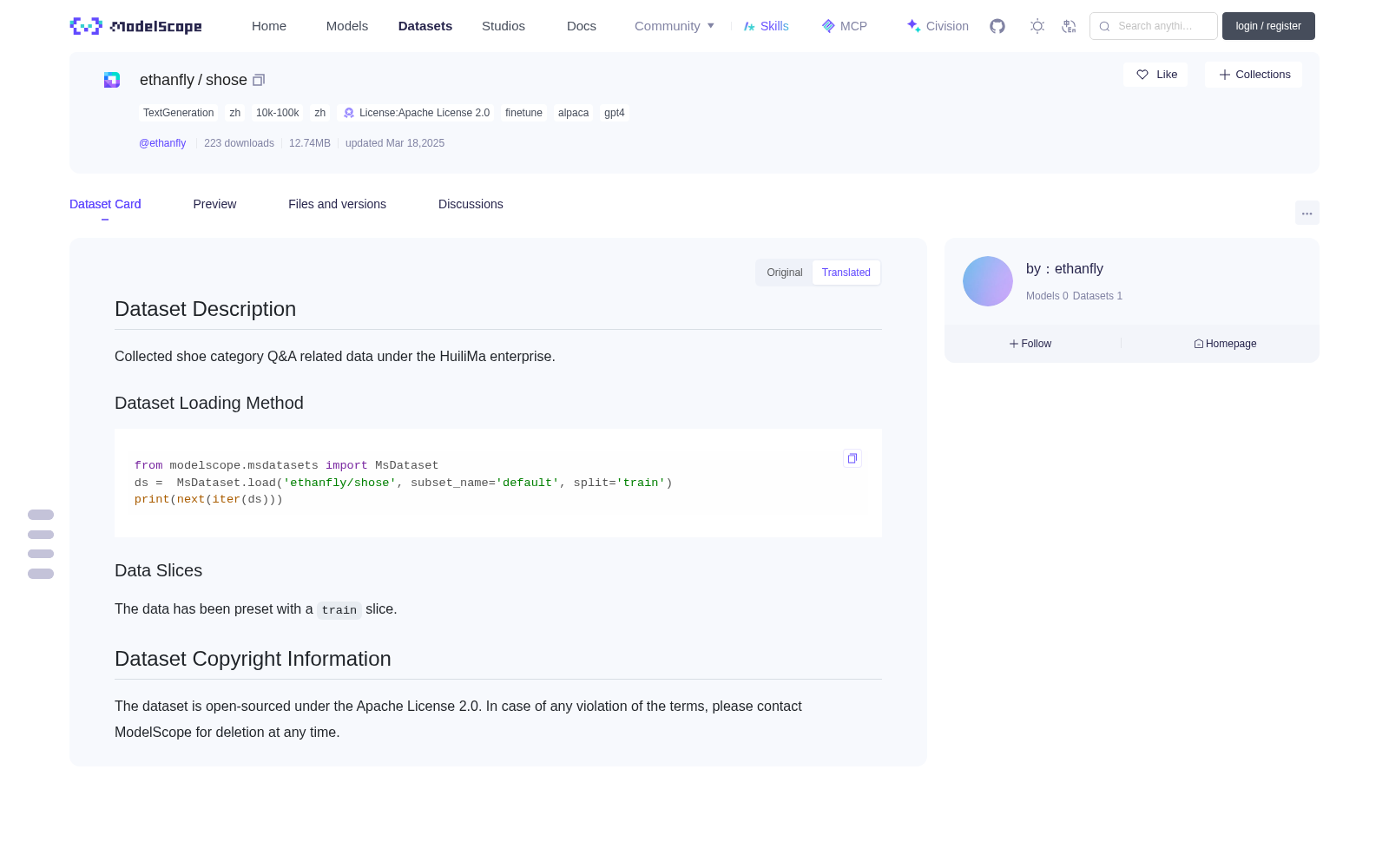The image size is (1389, 868).
Task: Open the @ethanfly profile link
Action: tap(162, 143)
